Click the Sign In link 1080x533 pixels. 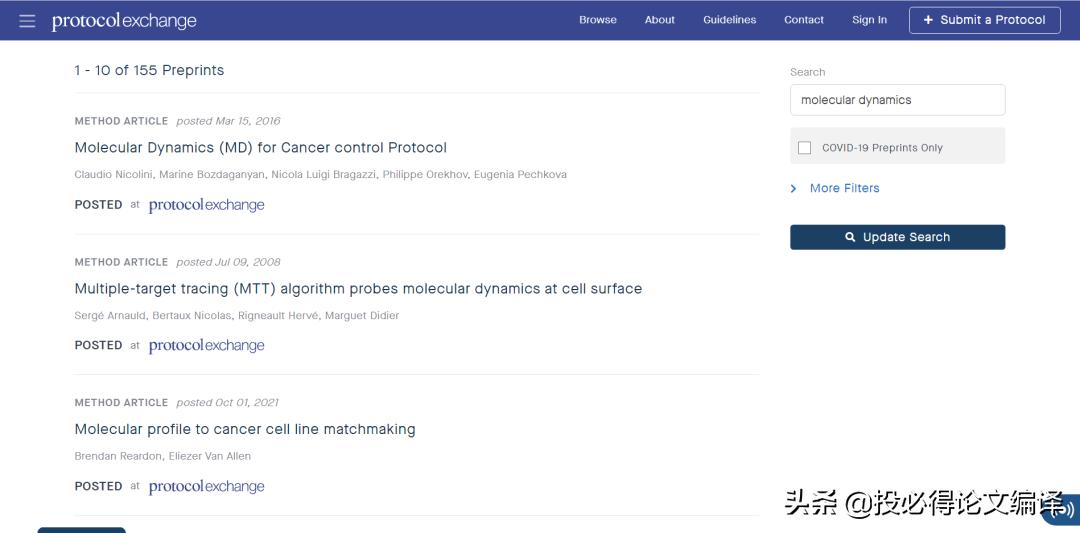[x=869, y=20]
